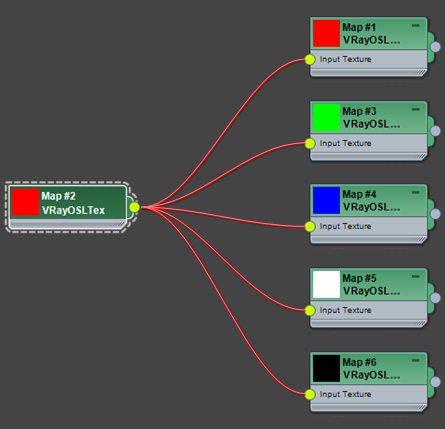This screenshot has width=445, height=429.
Task: Select the Map #2 VRayOSLTex node title
Action: point(73,203)
